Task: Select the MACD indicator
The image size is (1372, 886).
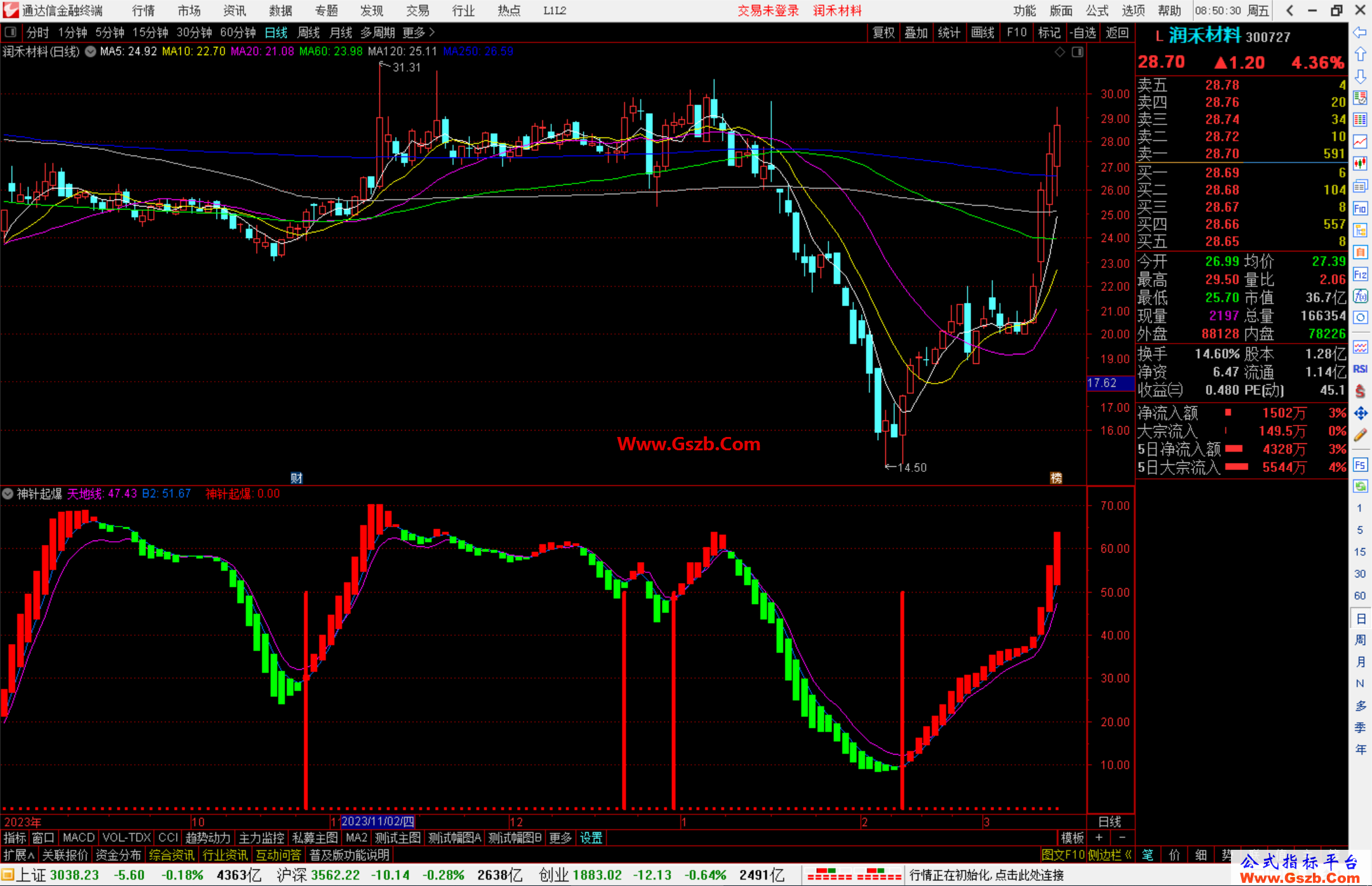Action: coord(79,838)
